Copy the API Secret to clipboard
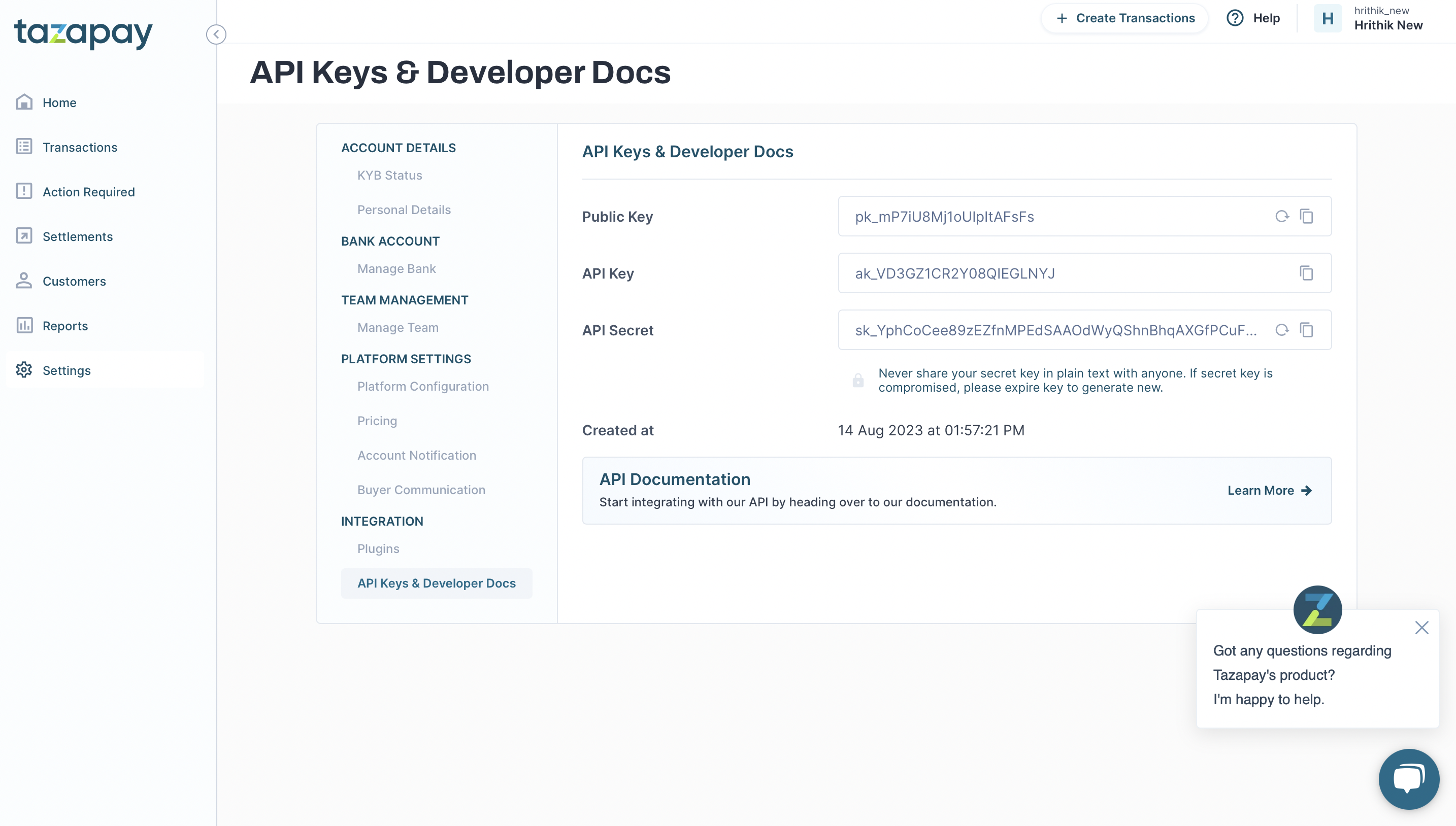 click(x=1306, y=330)
